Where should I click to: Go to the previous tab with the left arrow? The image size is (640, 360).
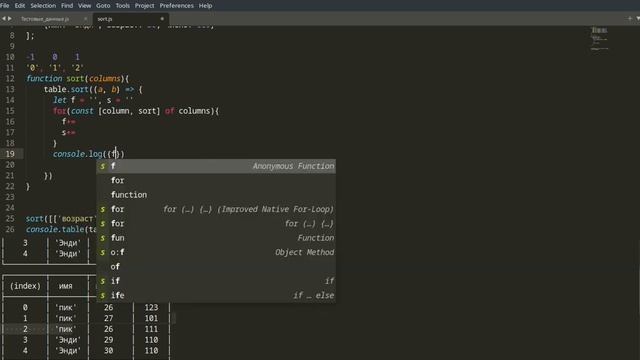[4, 18]
